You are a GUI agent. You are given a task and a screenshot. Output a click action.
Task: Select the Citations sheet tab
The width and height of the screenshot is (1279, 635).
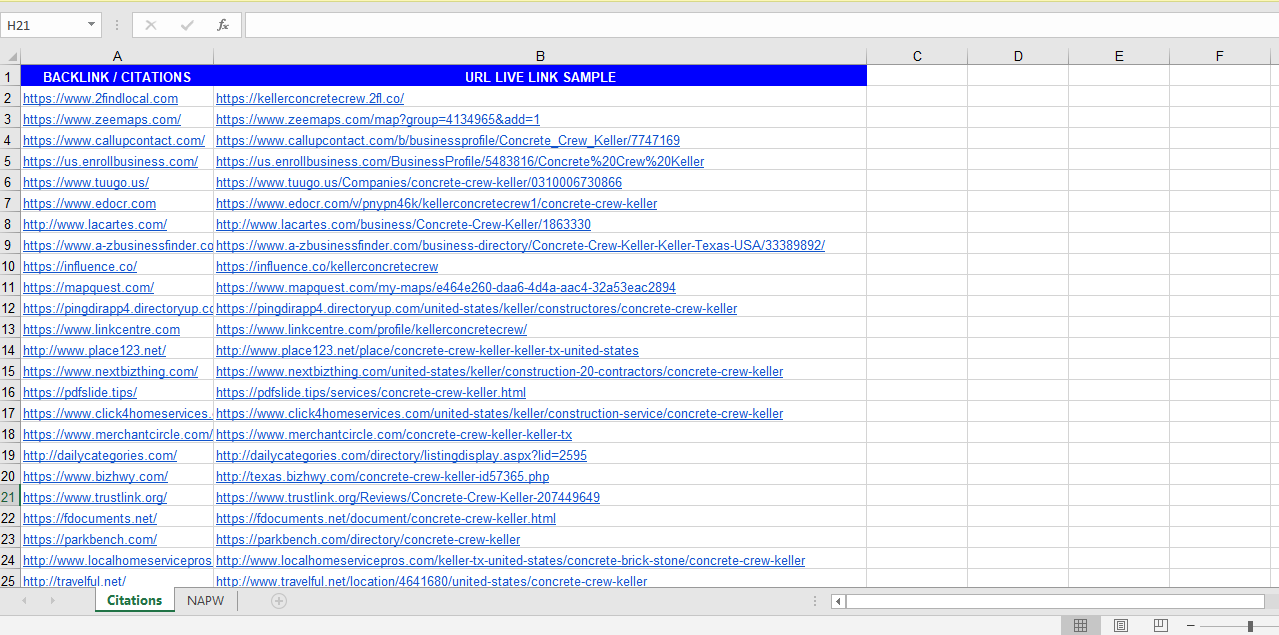(134, 601)
